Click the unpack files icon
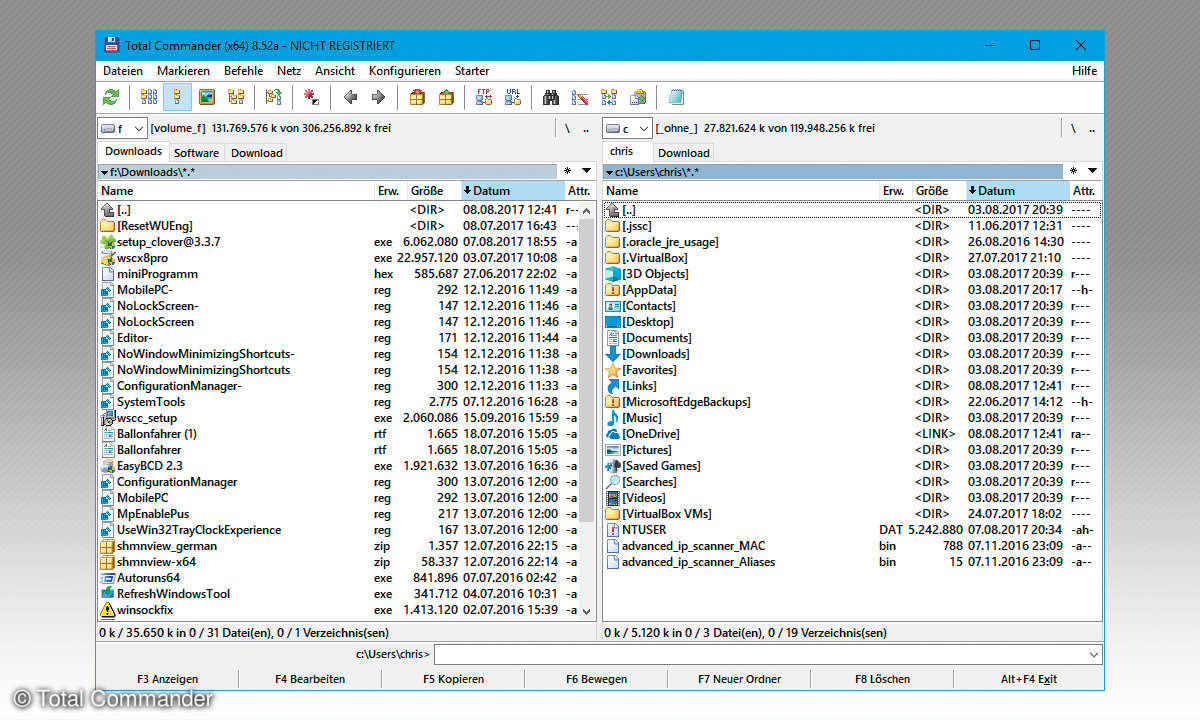The height and width of the screenshot is (720, 1200). point(446,97)
